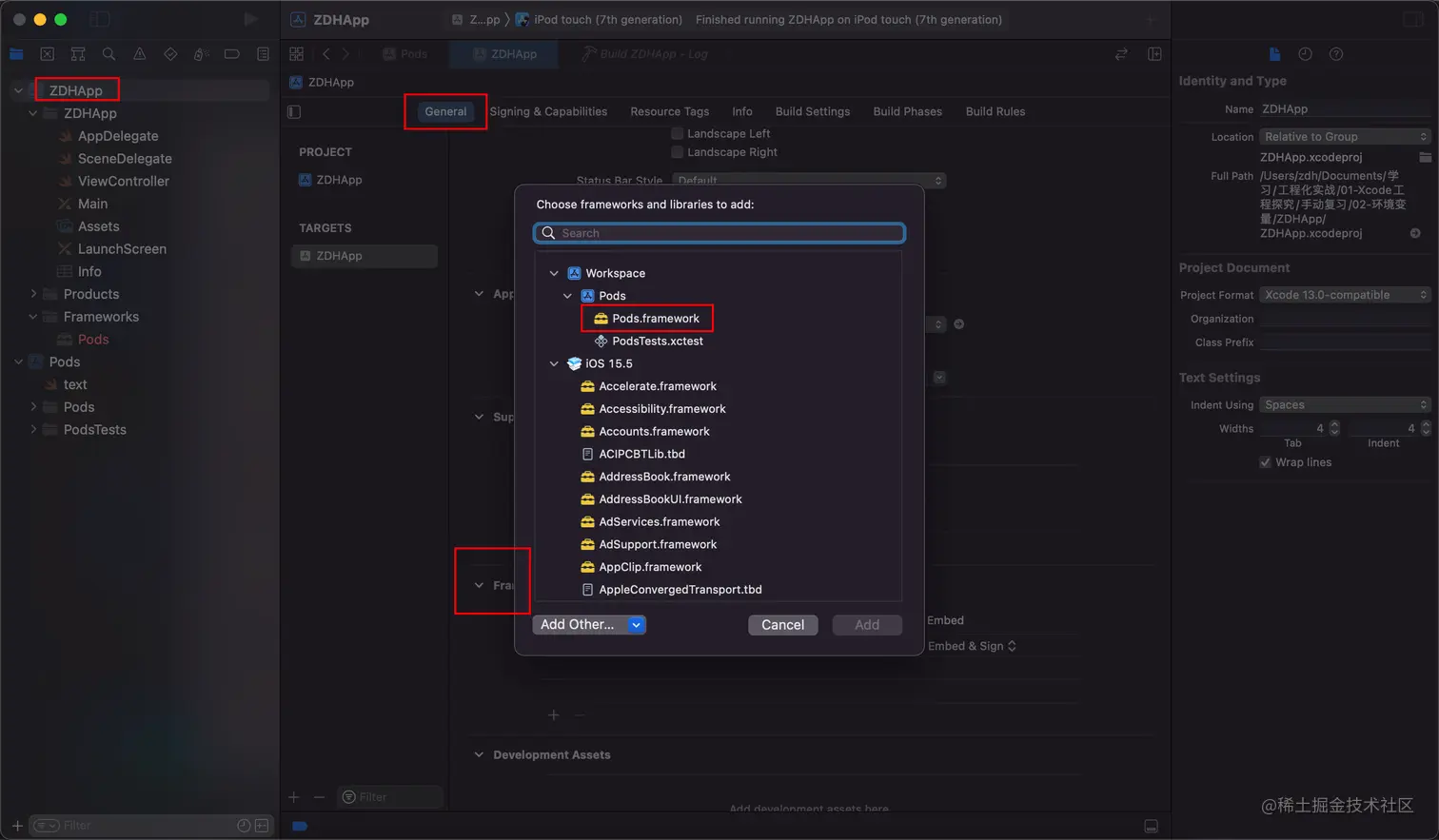Viewport: 1439px width, 840px height.
Task: Switch to the Build Phases tab
Action: click(908, 111)
